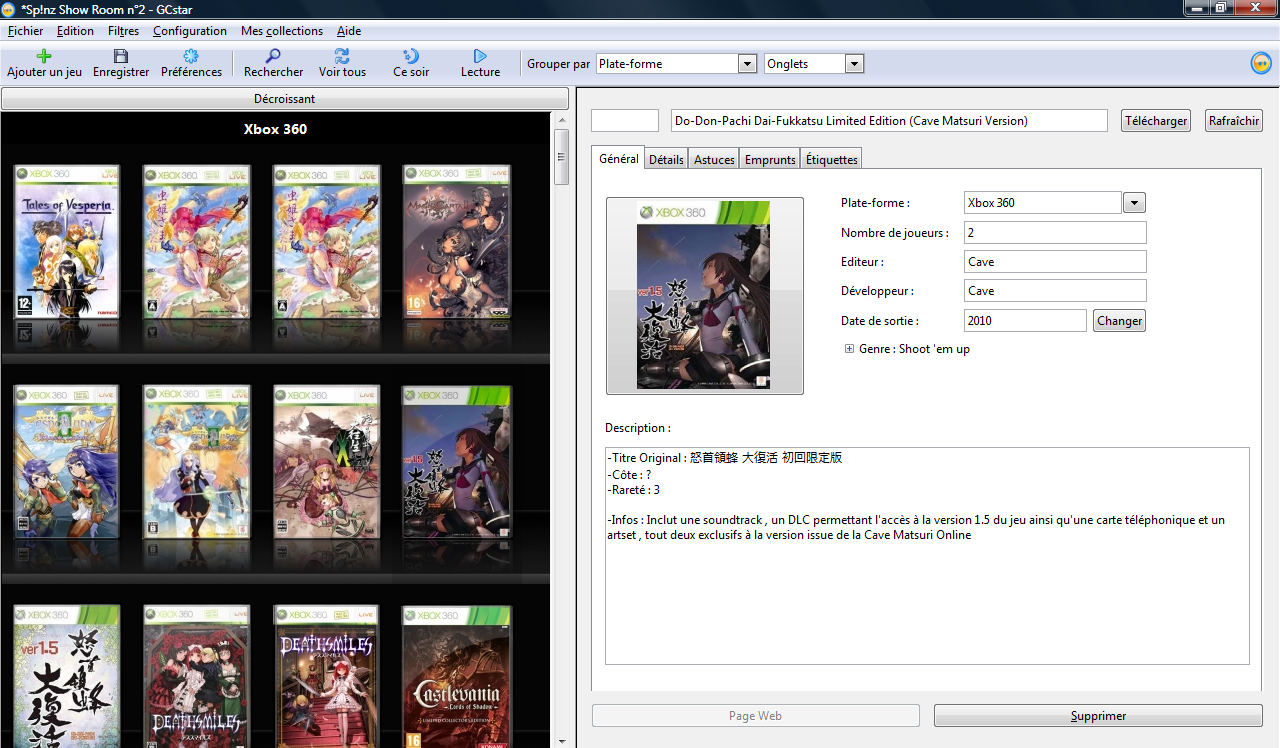Select the red Deathsmiles cover with group
This screenshot has height=748, width=1280.
197,676
